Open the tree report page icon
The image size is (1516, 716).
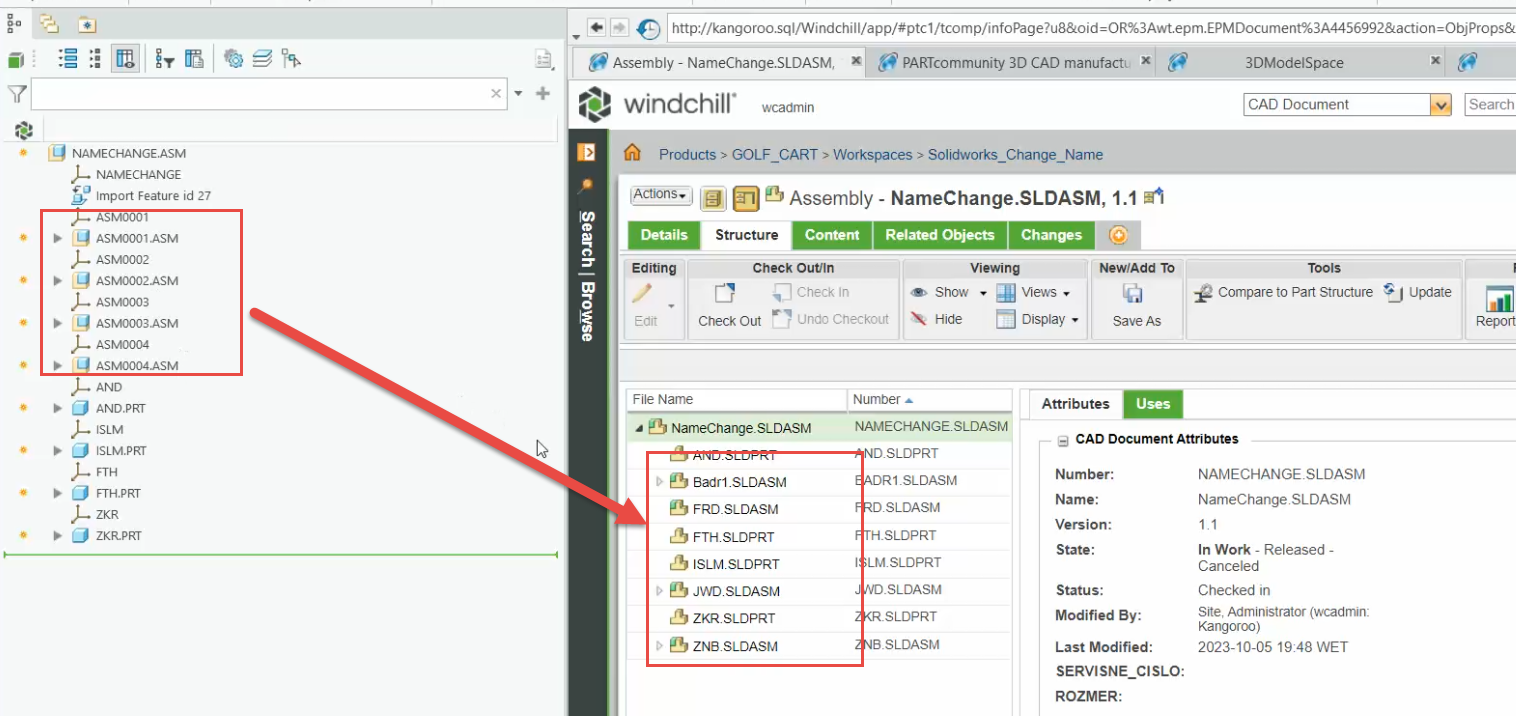pos(544,60)
